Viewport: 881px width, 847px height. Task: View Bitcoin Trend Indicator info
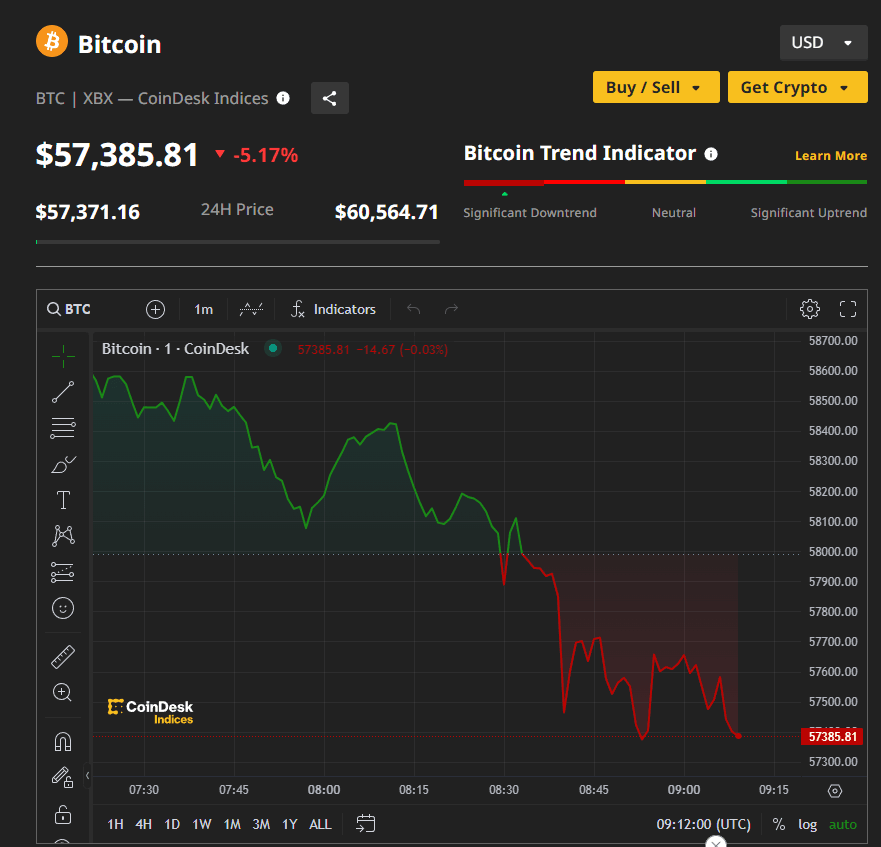click(x=711, y=154)
